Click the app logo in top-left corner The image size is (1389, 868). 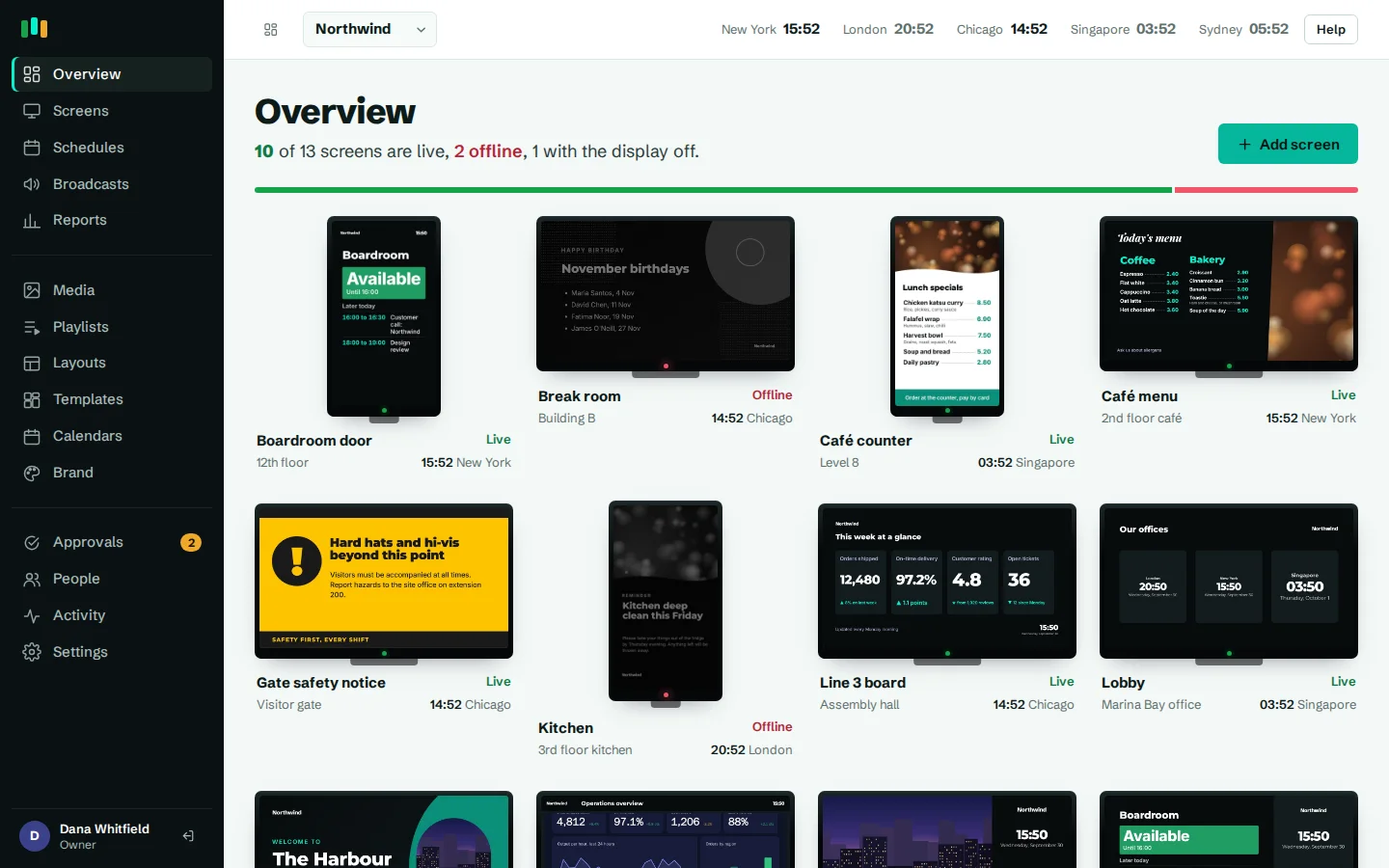click(x=35, y=27)
